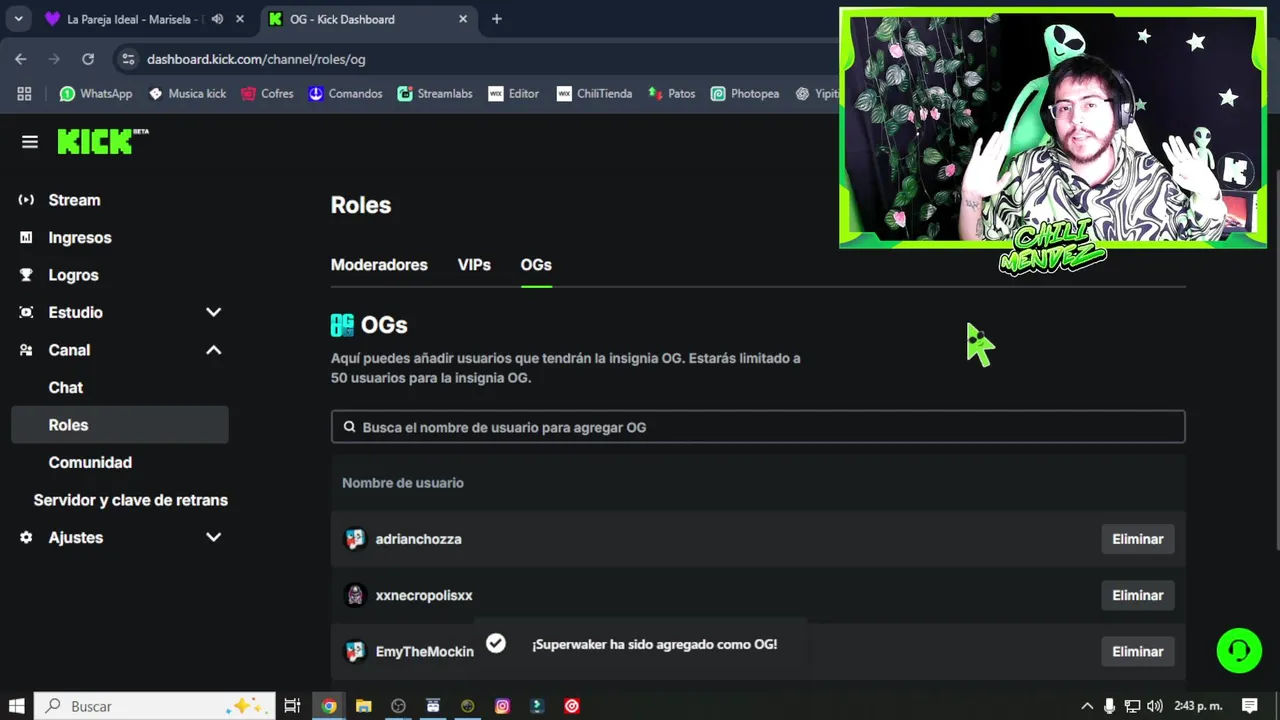Open the Streamlabs bookmark
Screen dimensions: 1280x720
tap(435, 93)
